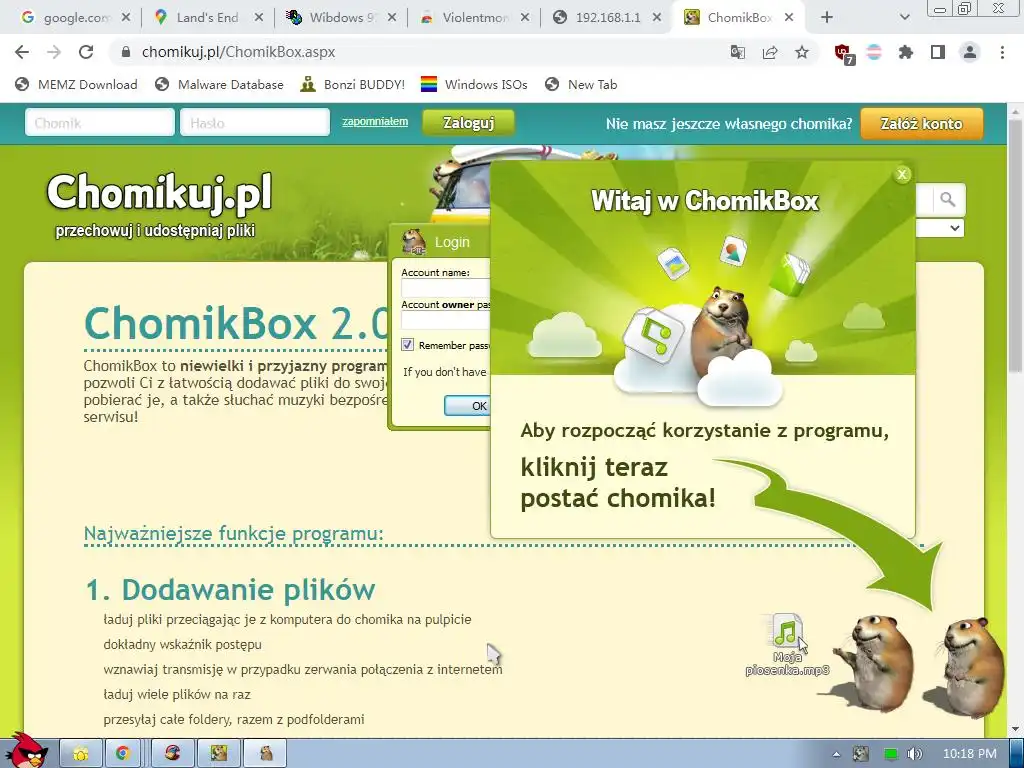The image size is (1024, 768).
Task: Open the Chrome profile avatar
Action: click(x=970, y=52)
